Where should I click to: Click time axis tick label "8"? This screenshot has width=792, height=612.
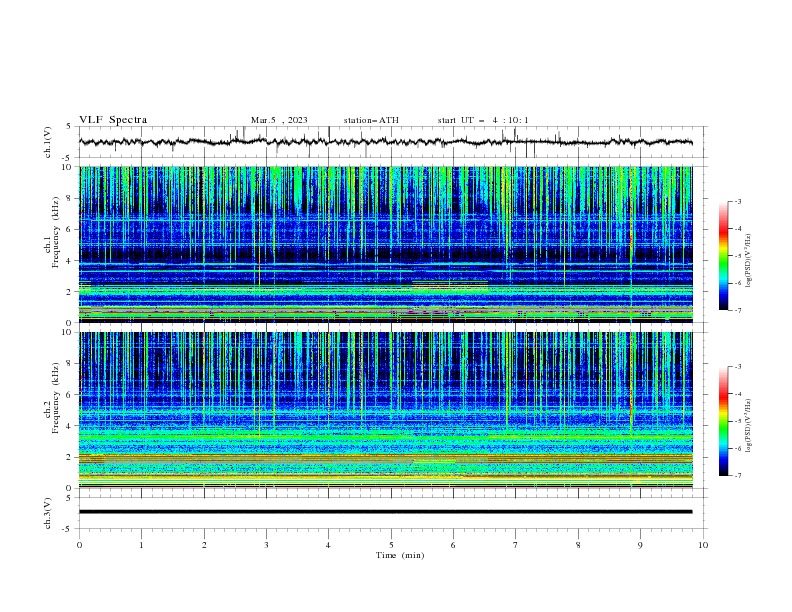click(x=578, y=545)
